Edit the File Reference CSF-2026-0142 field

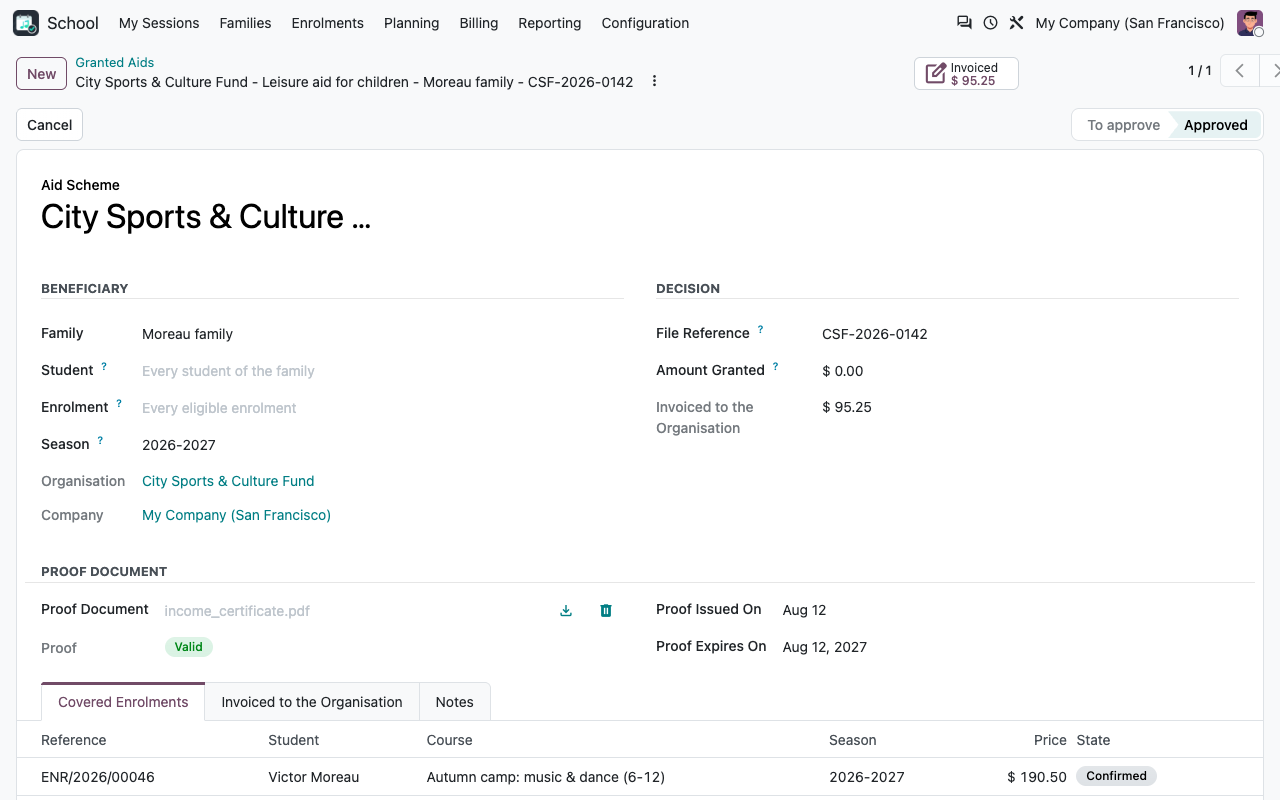pos(1030,334)
